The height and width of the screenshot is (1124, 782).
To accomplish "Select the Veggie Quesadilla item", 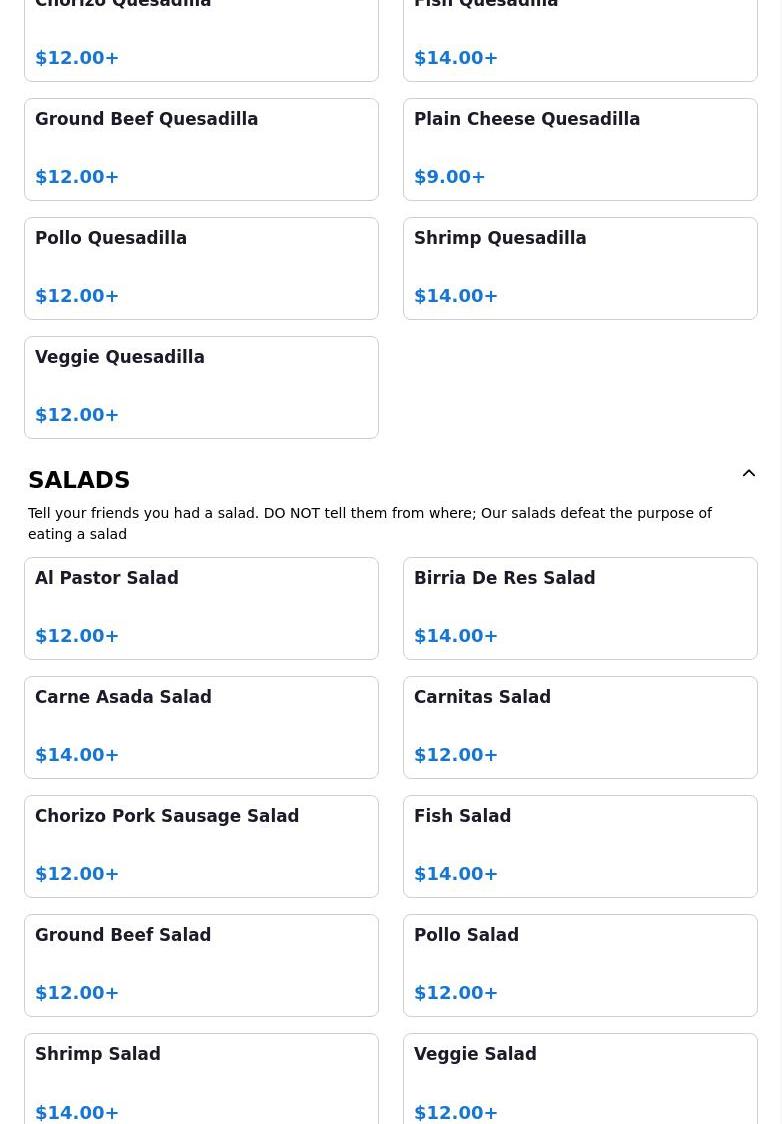I will coord(201,388).
